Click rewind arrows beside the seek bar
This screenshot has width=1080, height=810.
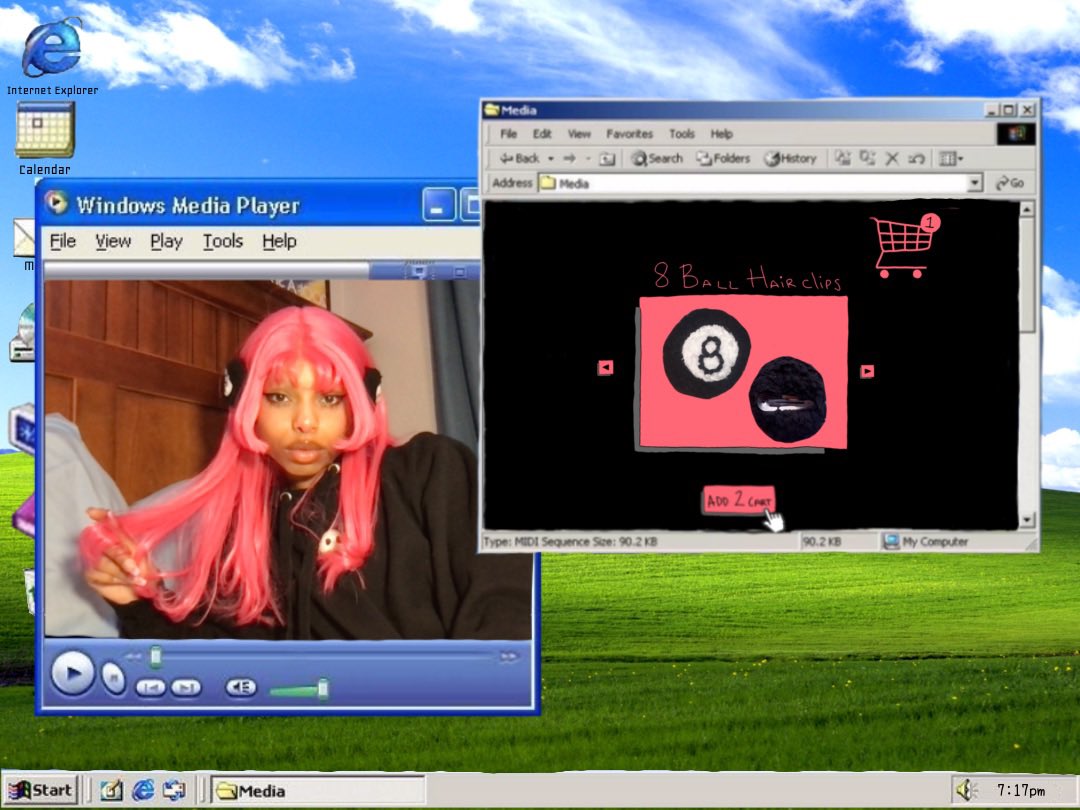[x=134, y=656]
